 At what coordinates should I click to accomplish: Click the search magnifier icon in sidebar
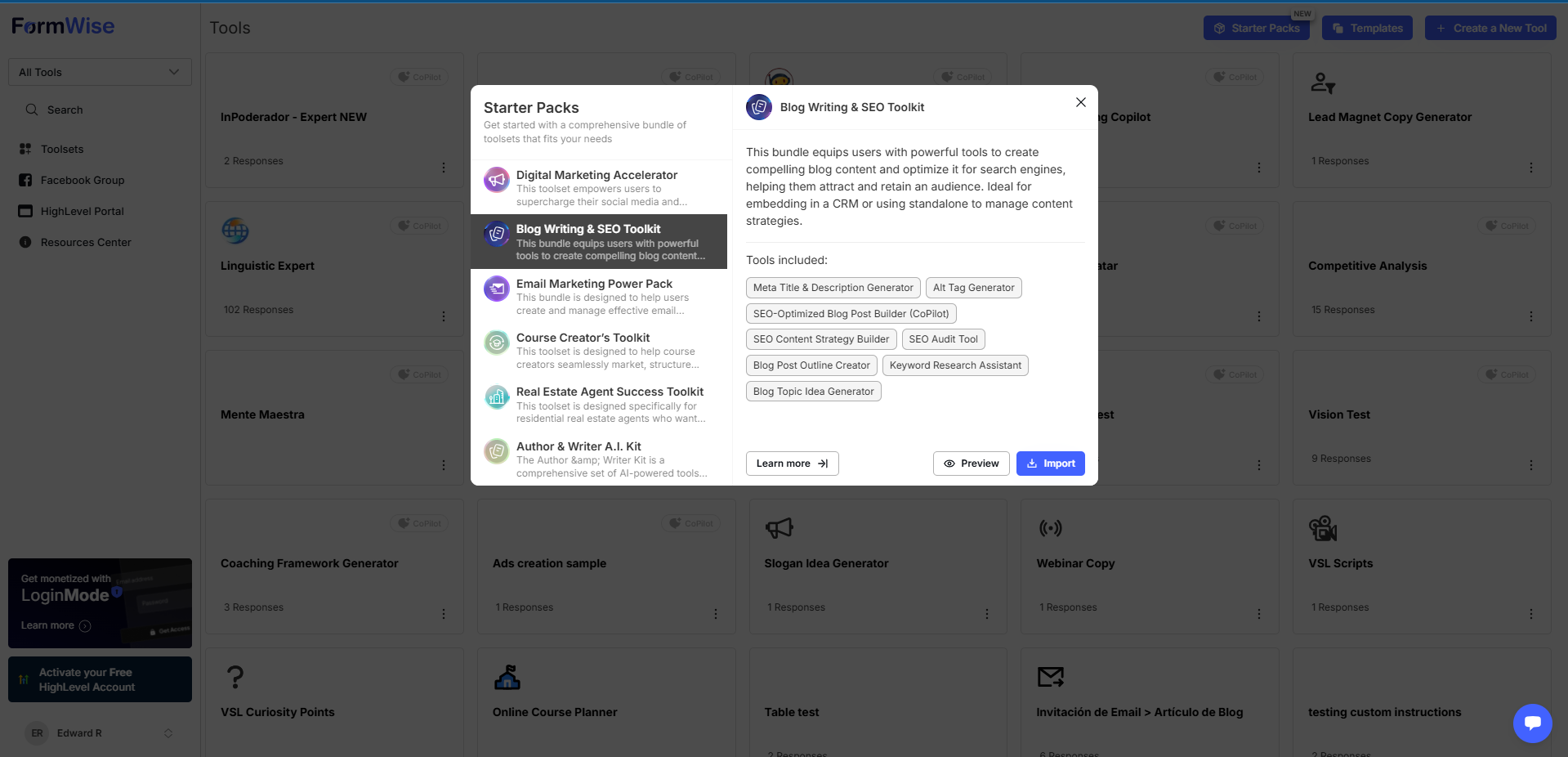coord(32,110)
